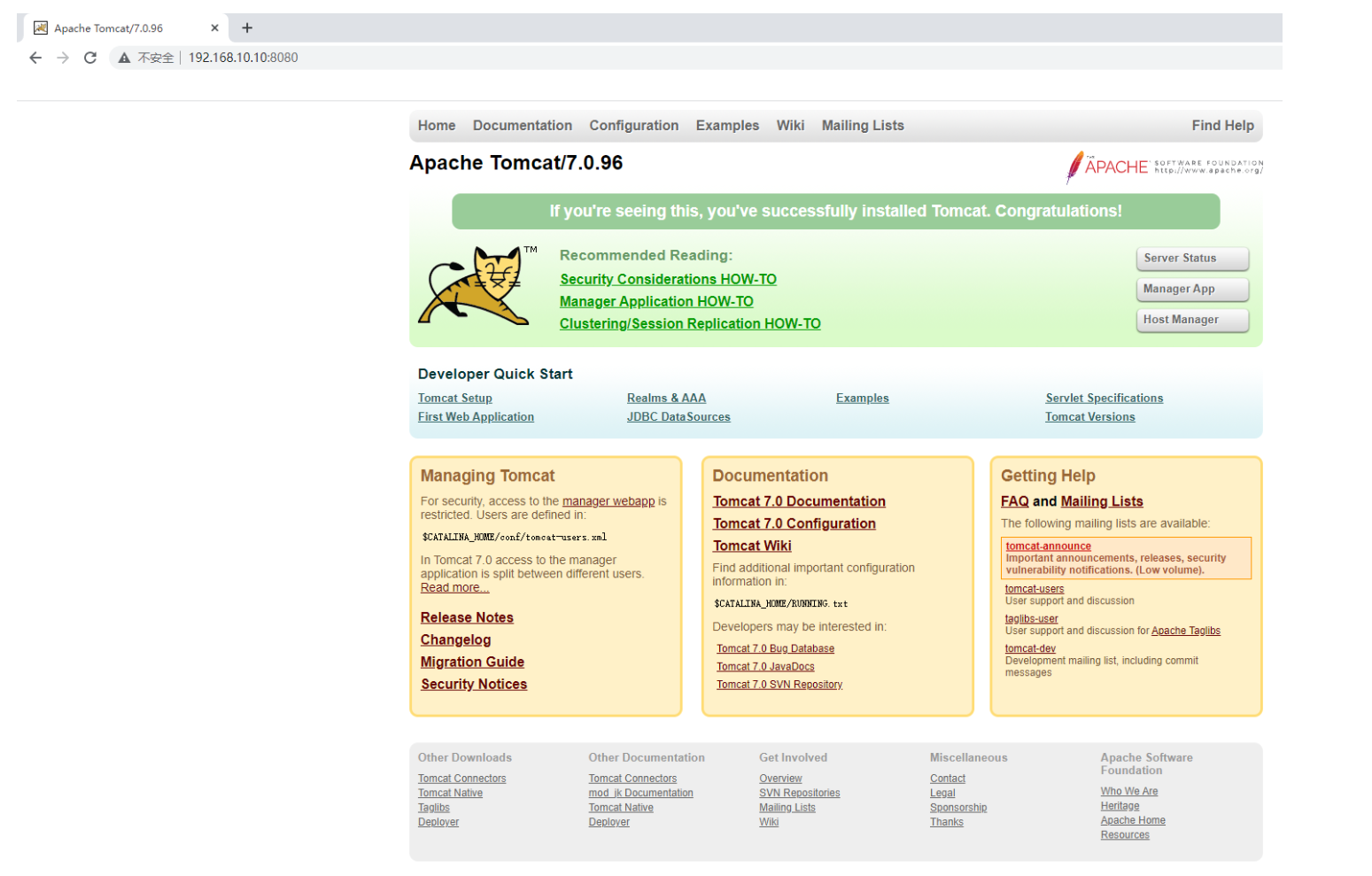Open Resources footer link
The height and width of the screenshot is (876, 1372).
pos(1125,835)
